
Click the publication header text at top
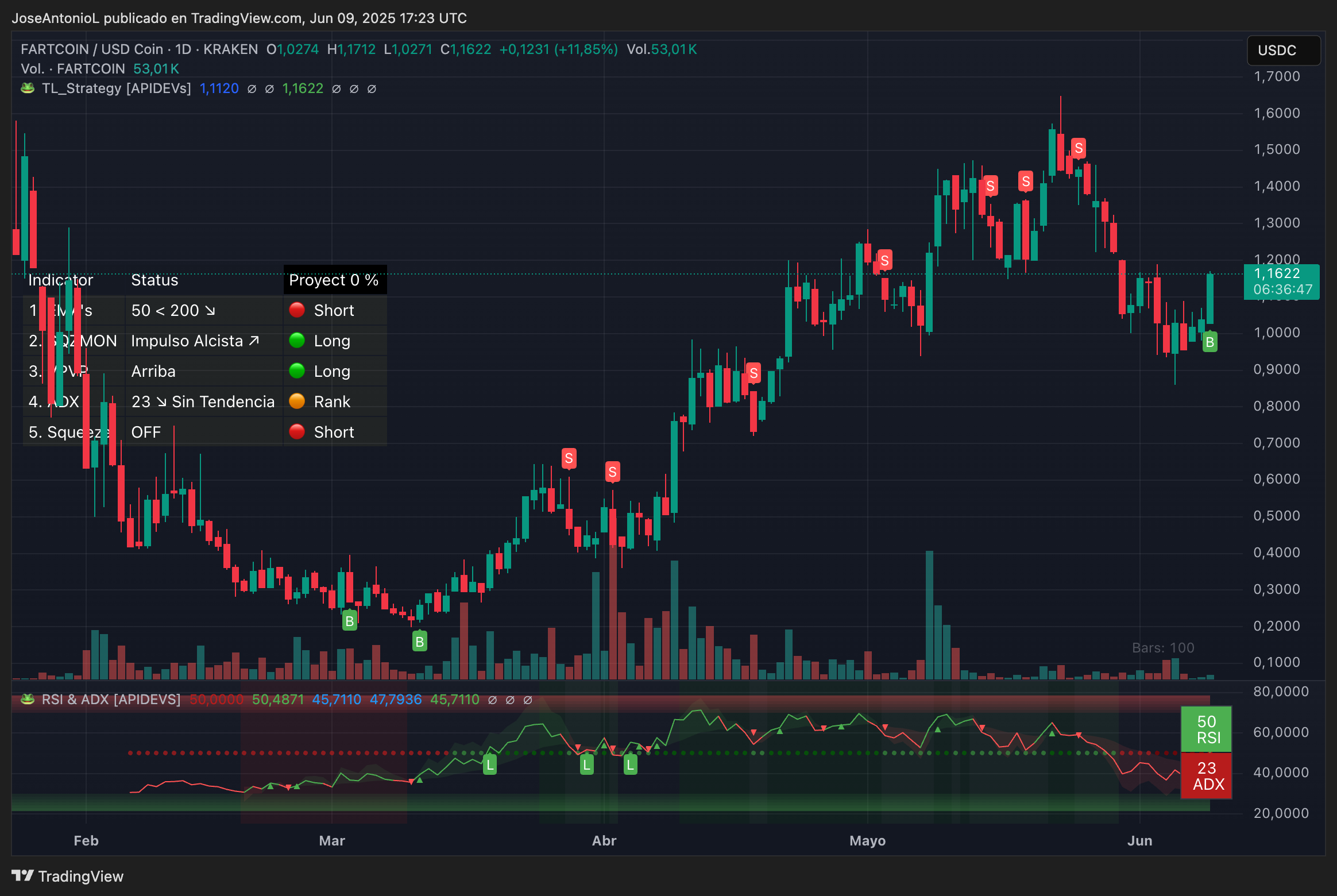pos(239,18)
